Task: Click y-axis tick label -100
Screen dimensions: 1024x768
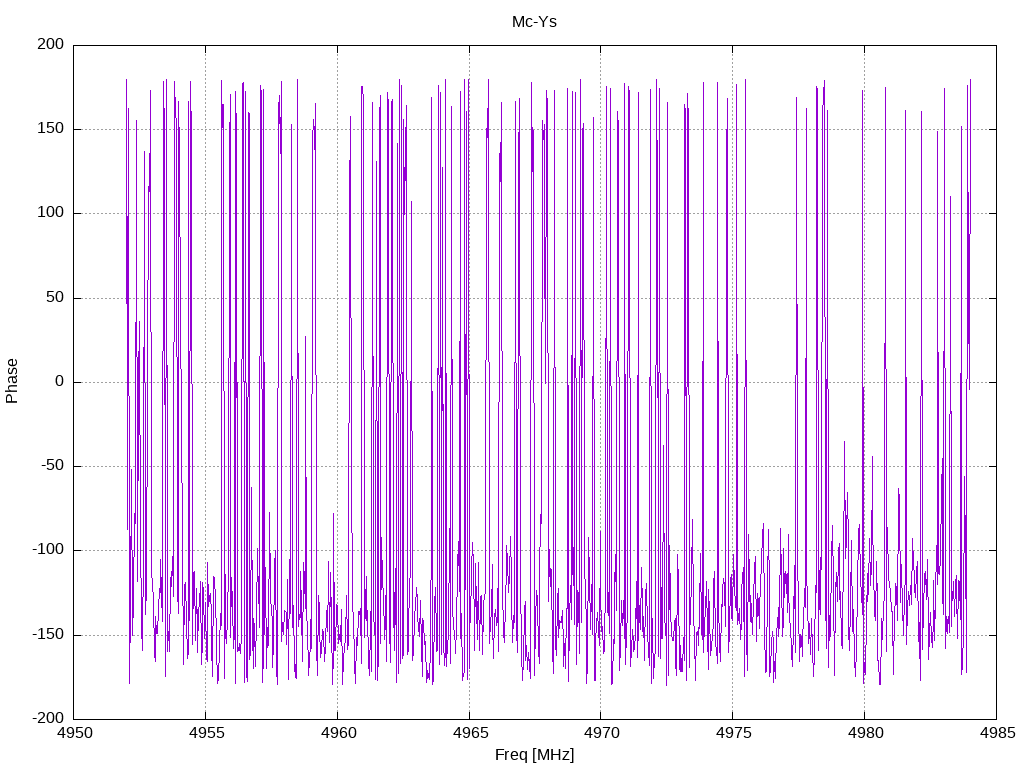Action: (x=48, y=550)
